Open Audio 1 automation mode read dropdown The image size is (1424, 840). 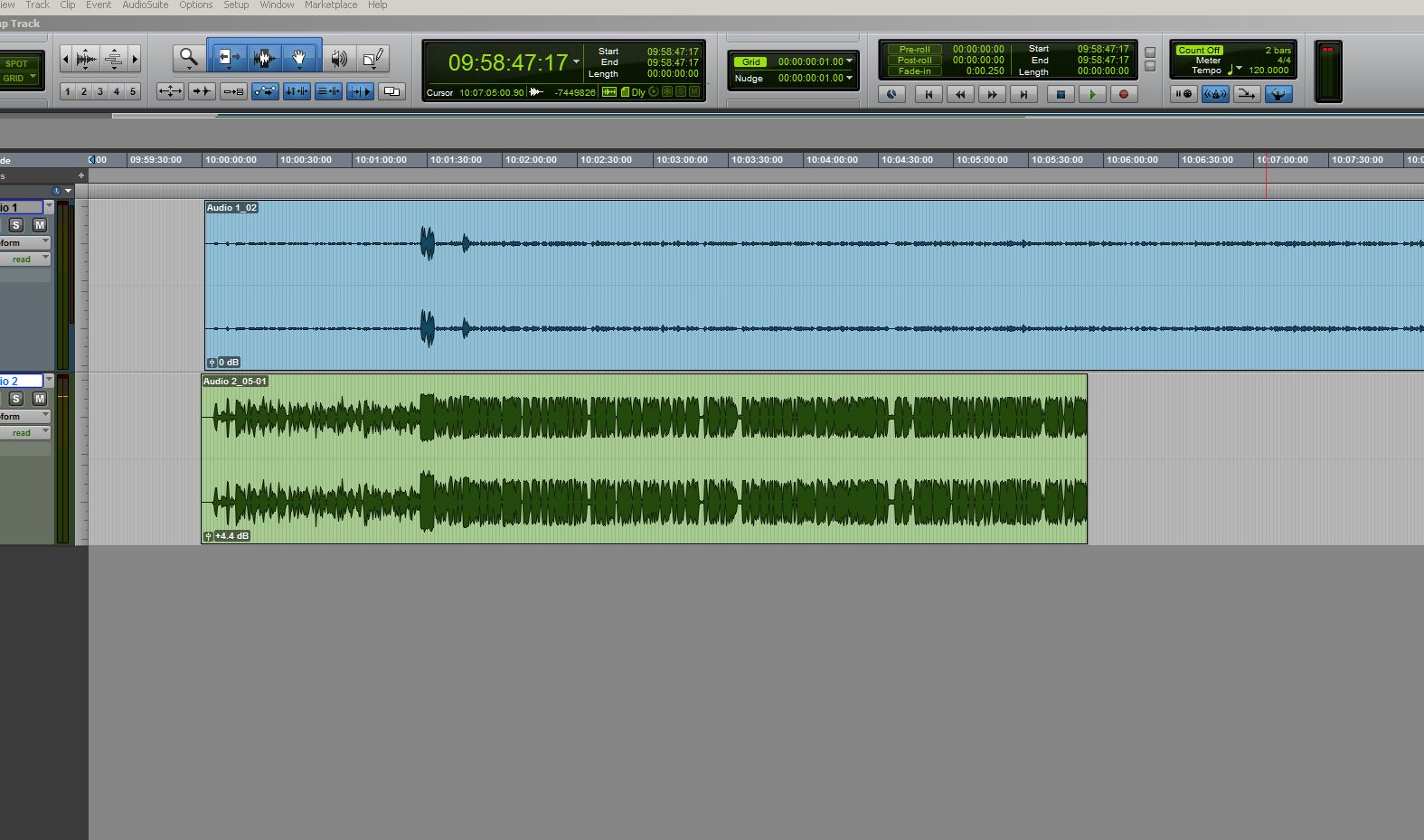pos(25,260)
